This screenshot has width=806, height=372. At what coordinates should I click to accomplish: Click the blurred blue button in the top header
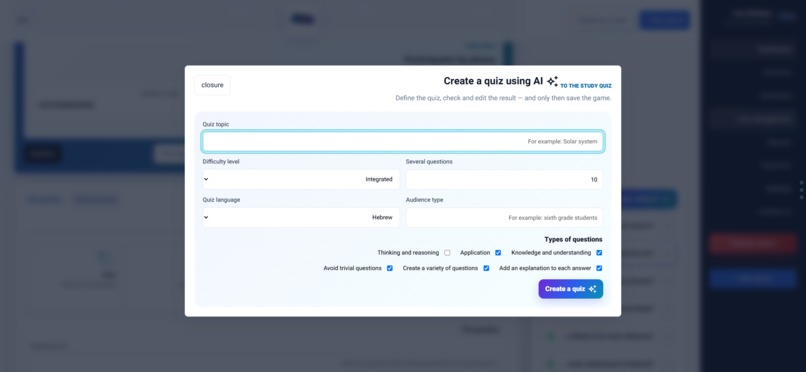(x=664, y=21)
